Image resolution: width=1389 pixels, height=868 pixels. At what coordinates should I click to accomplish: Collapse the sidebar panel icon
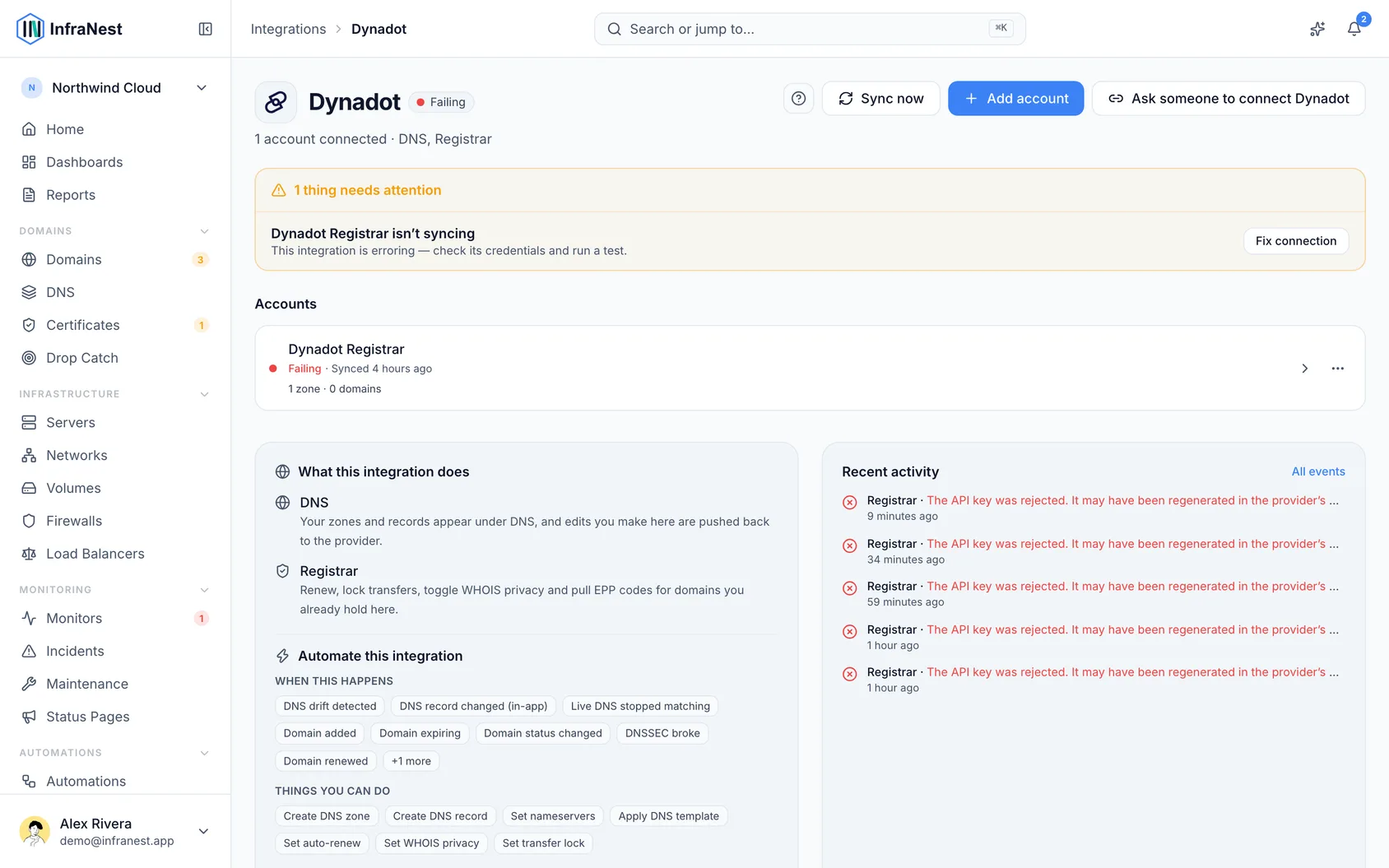click(206, 29)
